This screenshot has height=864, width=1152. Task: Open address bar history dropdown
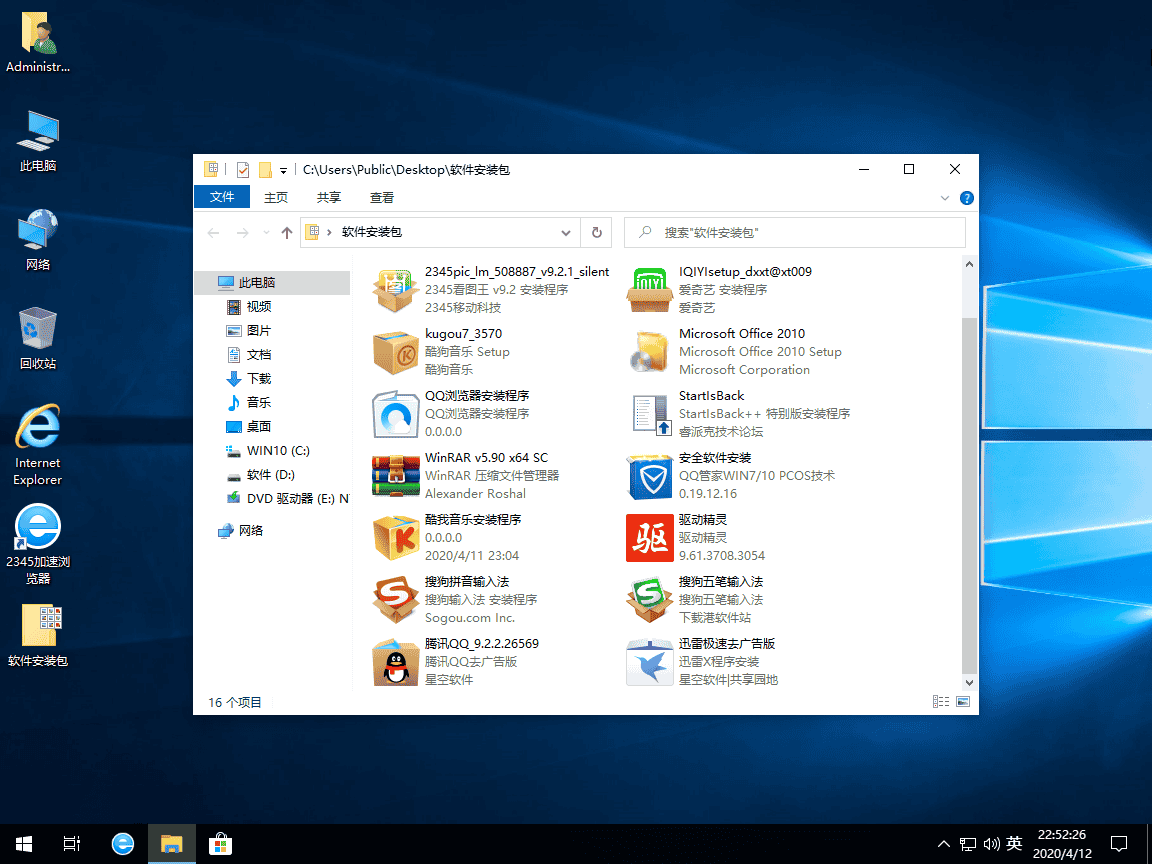click(x=566, y=233)
